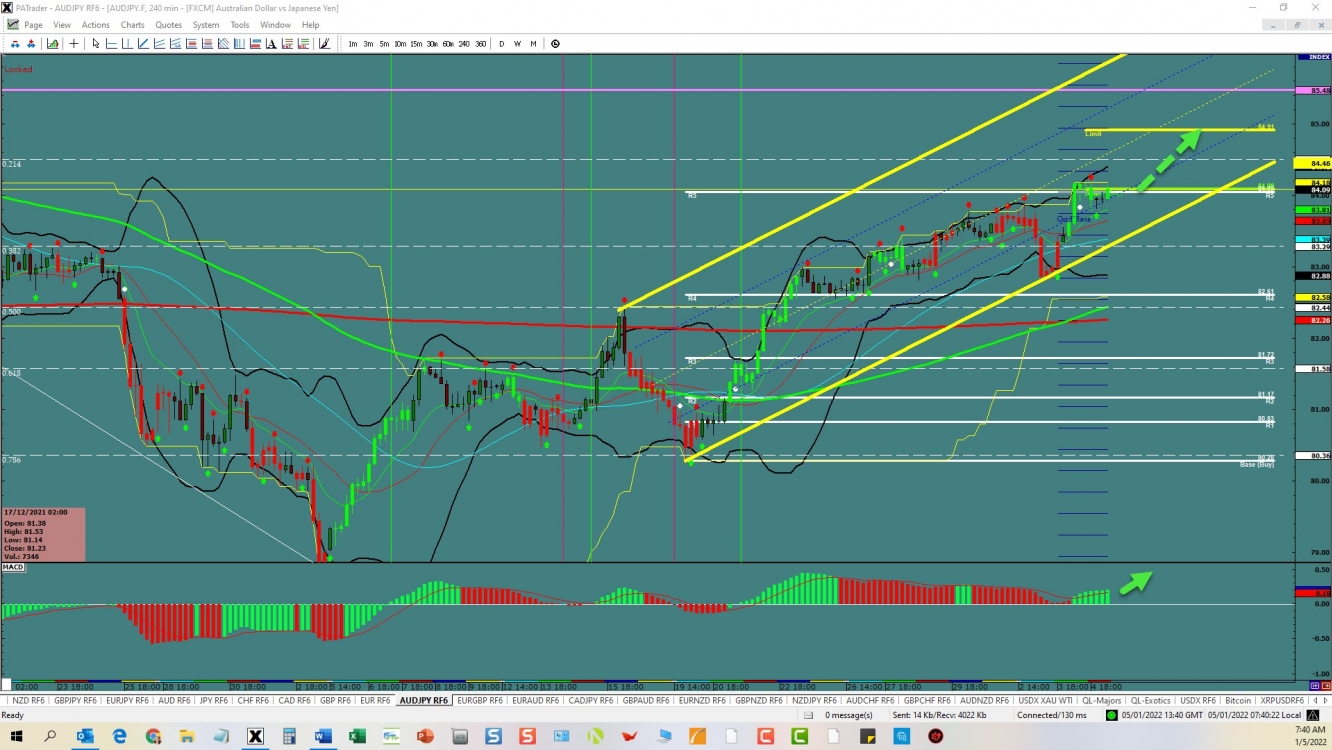Switch chart to 5m timeframe
This screenshot has width=1332, height=750.
(x=384, y=43)
